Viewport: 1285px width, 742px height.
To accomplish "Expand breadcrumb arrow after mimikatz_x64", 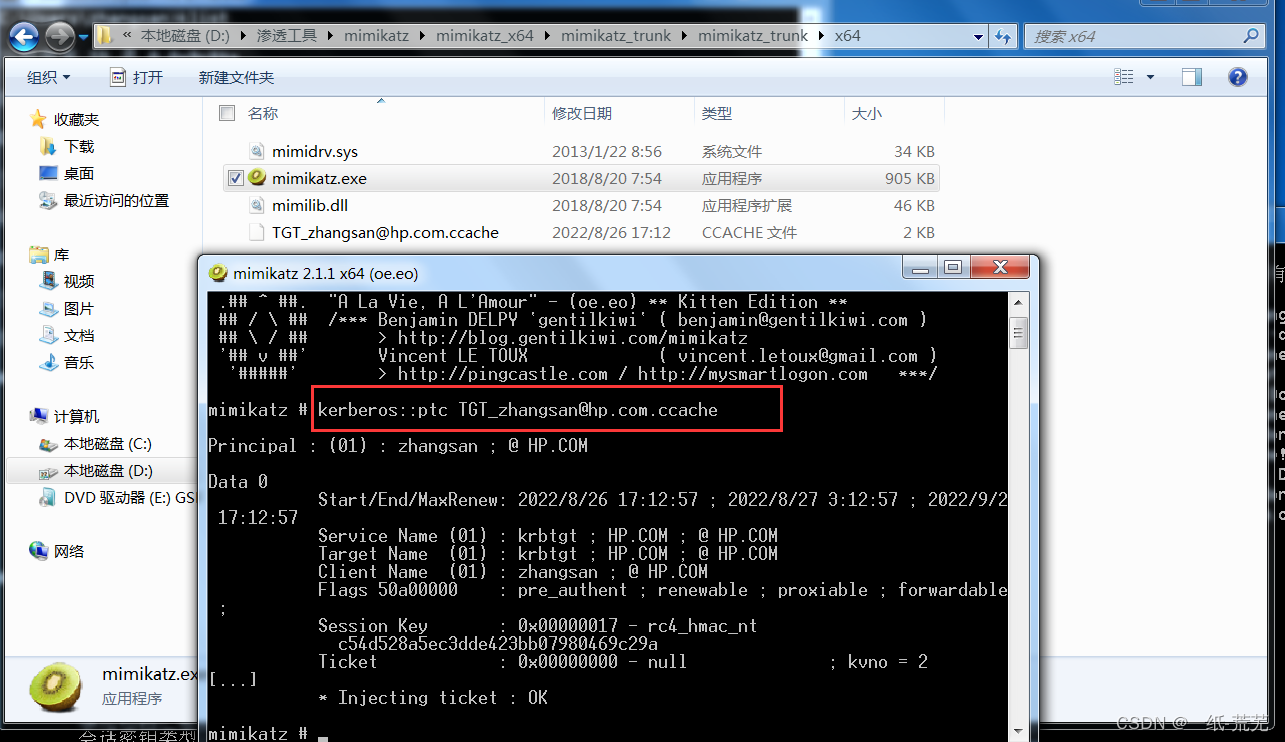I will pos(547,35).
